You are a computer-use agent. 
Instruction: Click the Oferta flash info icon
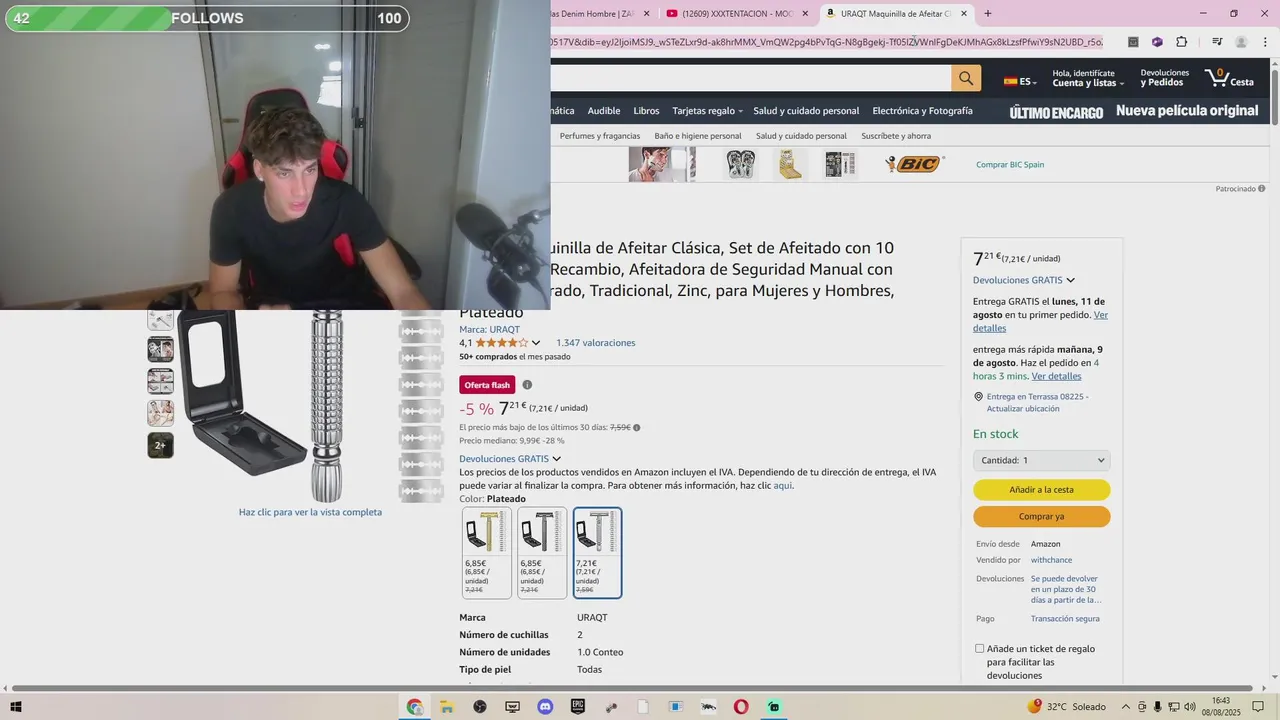pyautogui.click(x=527, y=385)
